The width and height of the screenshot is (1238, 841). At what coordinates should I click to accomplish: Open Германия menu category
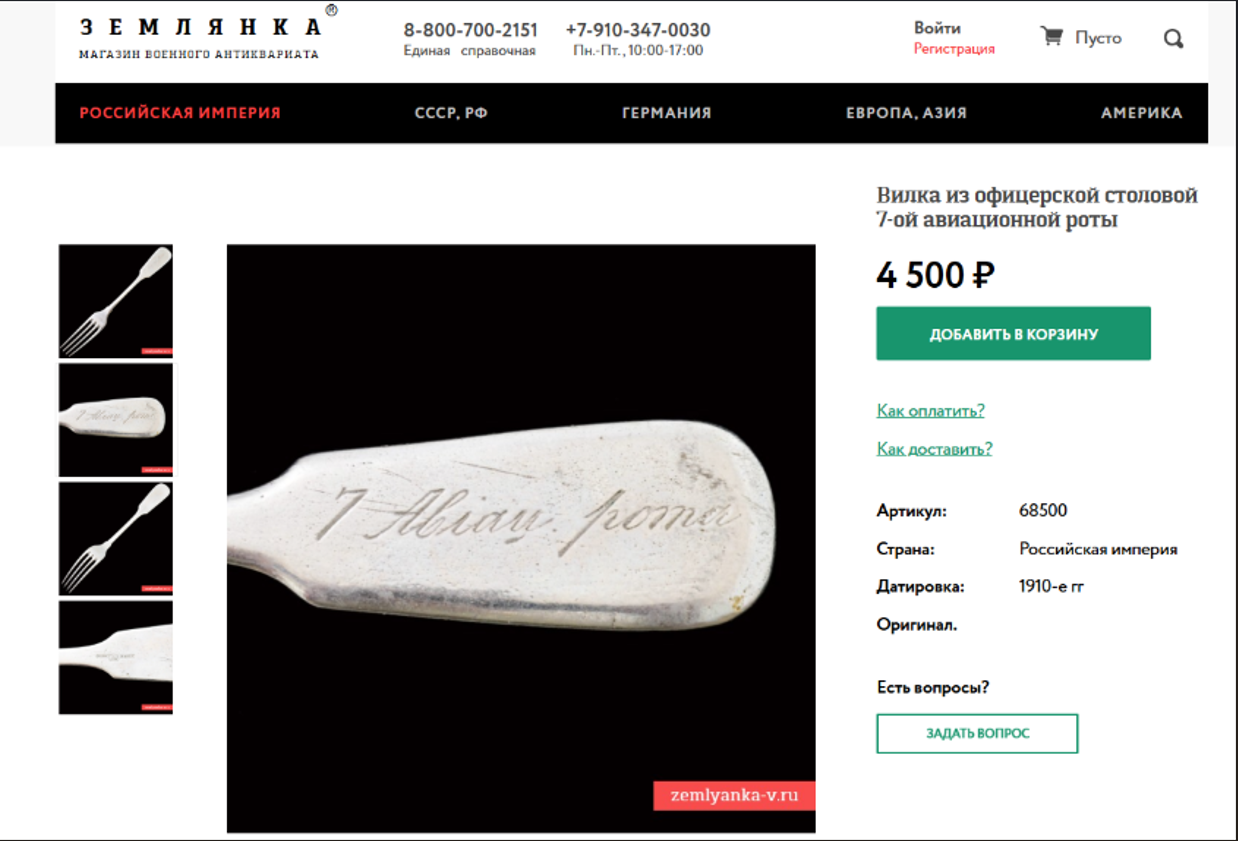[x=667, y=113]
